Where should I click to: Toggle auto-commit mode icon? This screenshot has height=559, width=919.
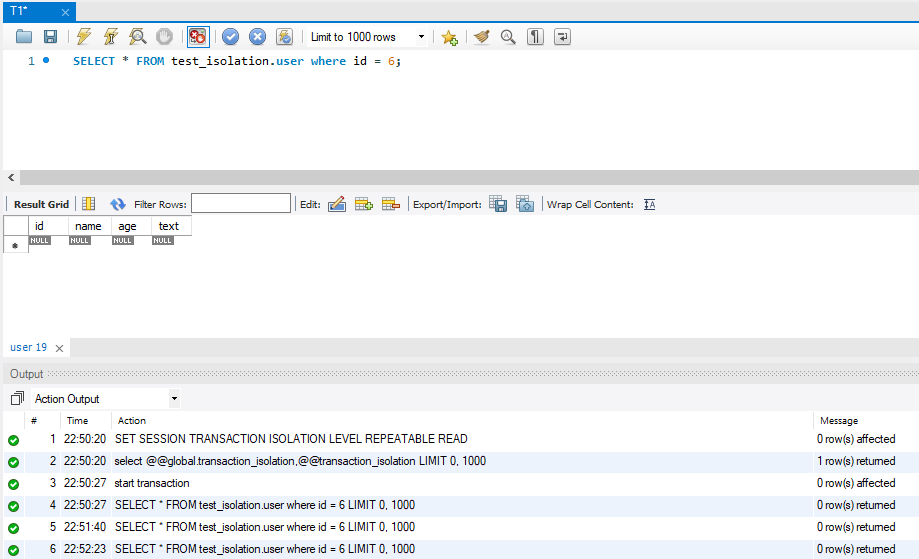coord(284,37)
